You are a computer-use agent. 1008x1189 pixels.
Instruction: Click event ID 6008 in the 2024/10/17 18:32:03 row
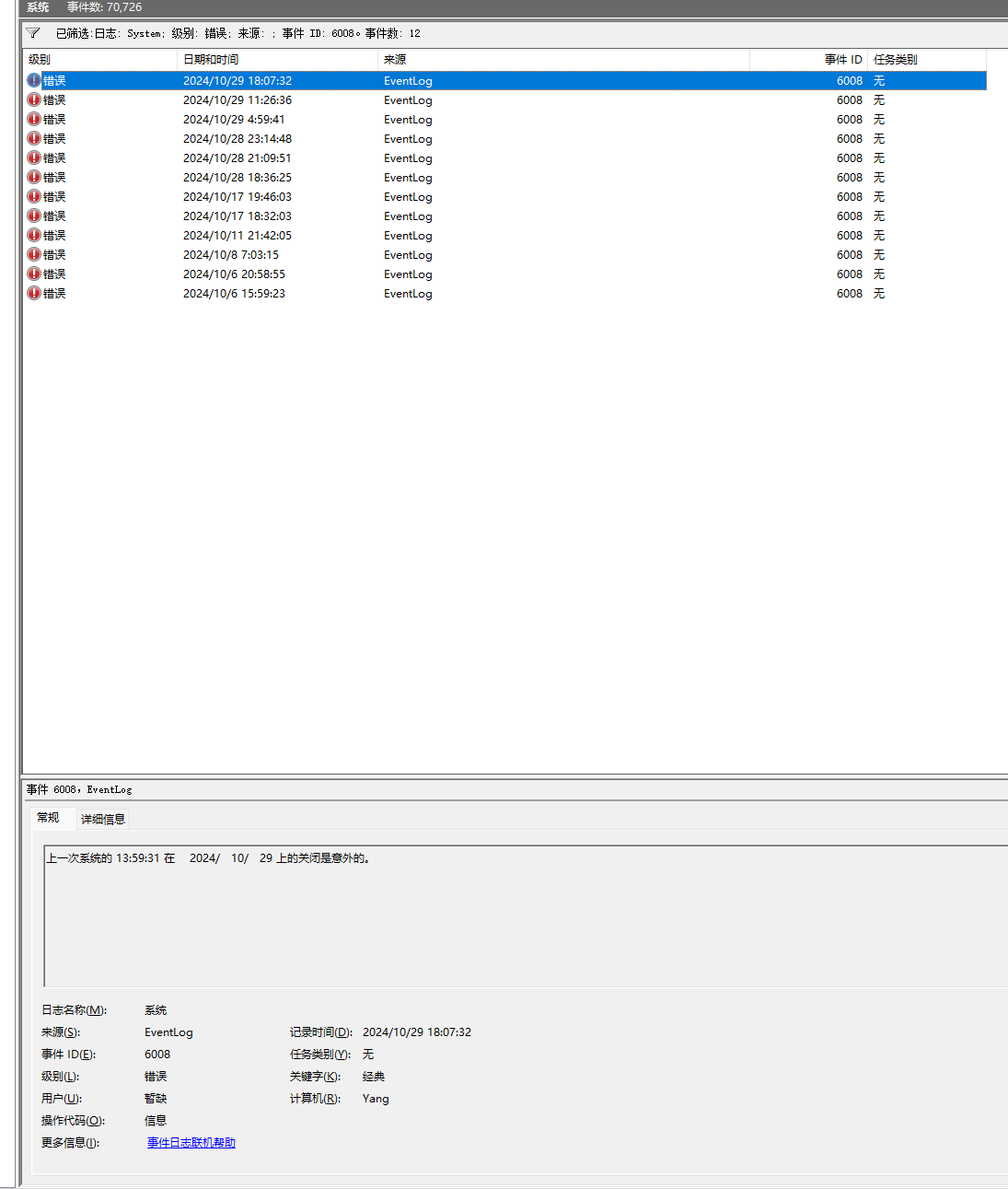pos(850,216)
